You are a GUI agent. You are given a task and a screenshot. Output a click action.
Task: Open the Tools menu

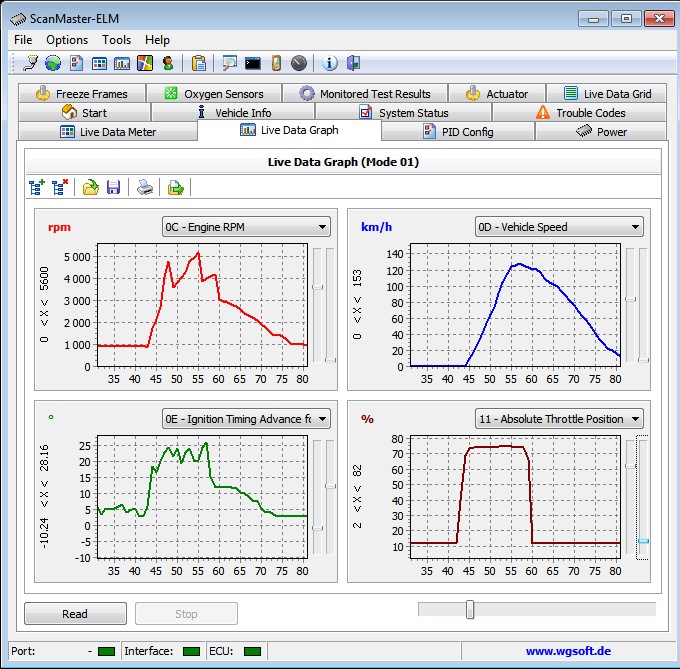pos(116,40)
